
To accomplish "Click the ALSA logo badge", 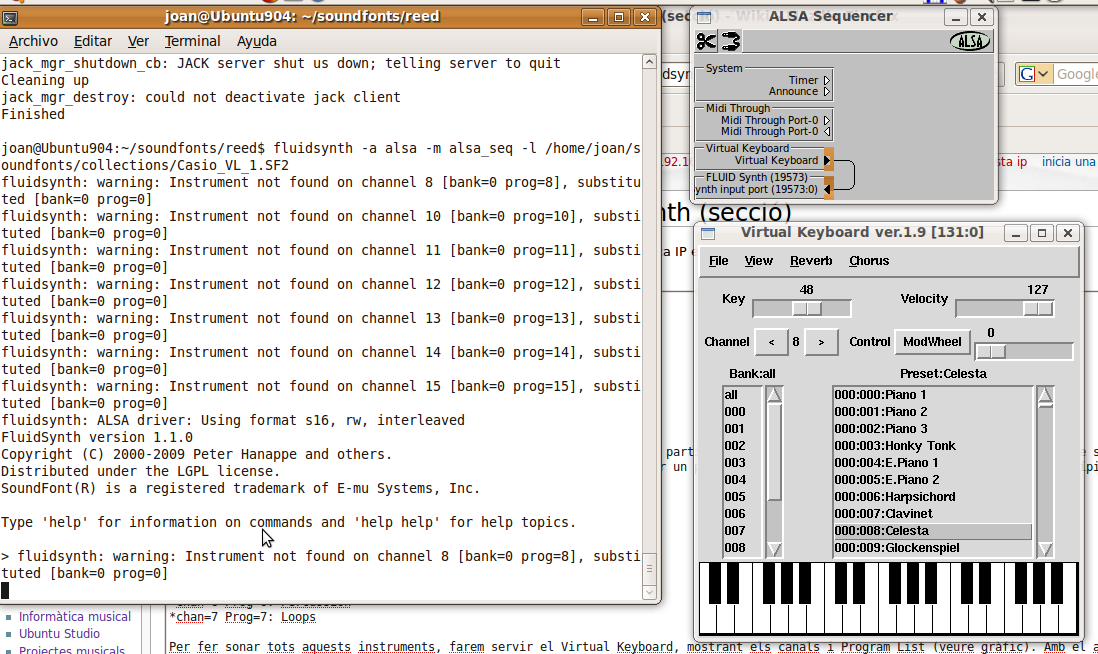I will (969, 41).
